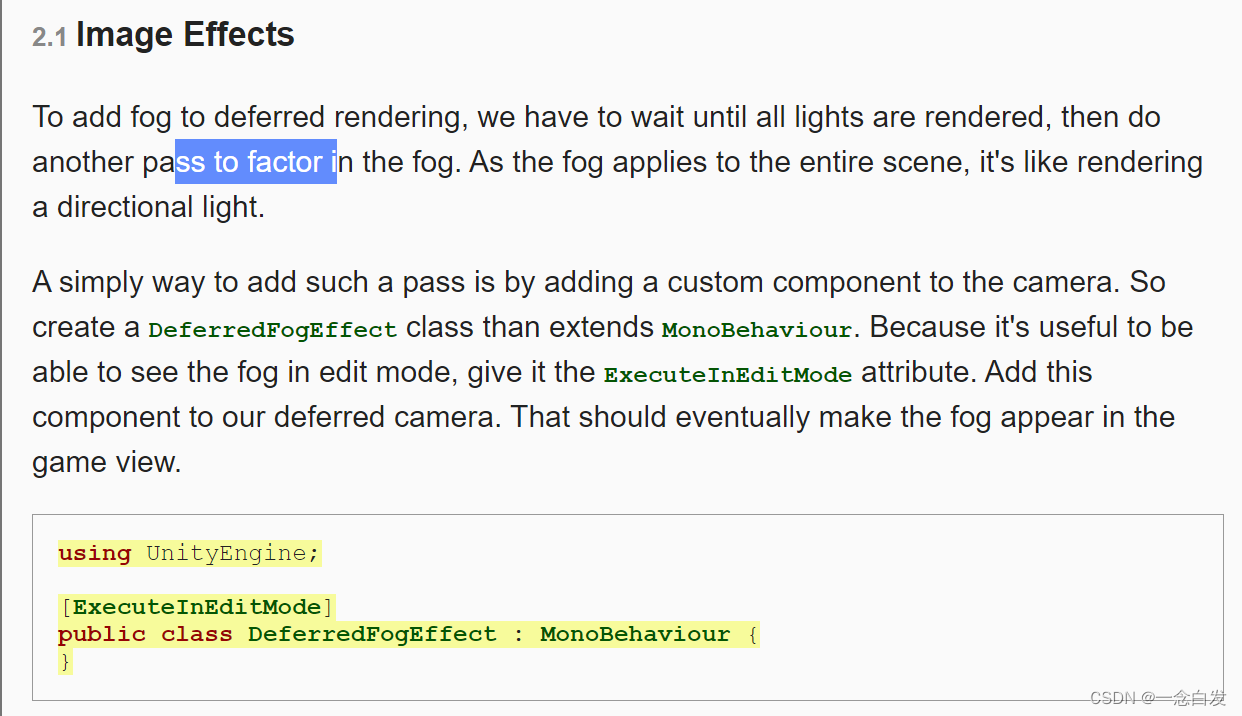Click the [ExecuteInEditMode] attribute in the code
Screen dimensions: 1242x716
coord(197,607)
